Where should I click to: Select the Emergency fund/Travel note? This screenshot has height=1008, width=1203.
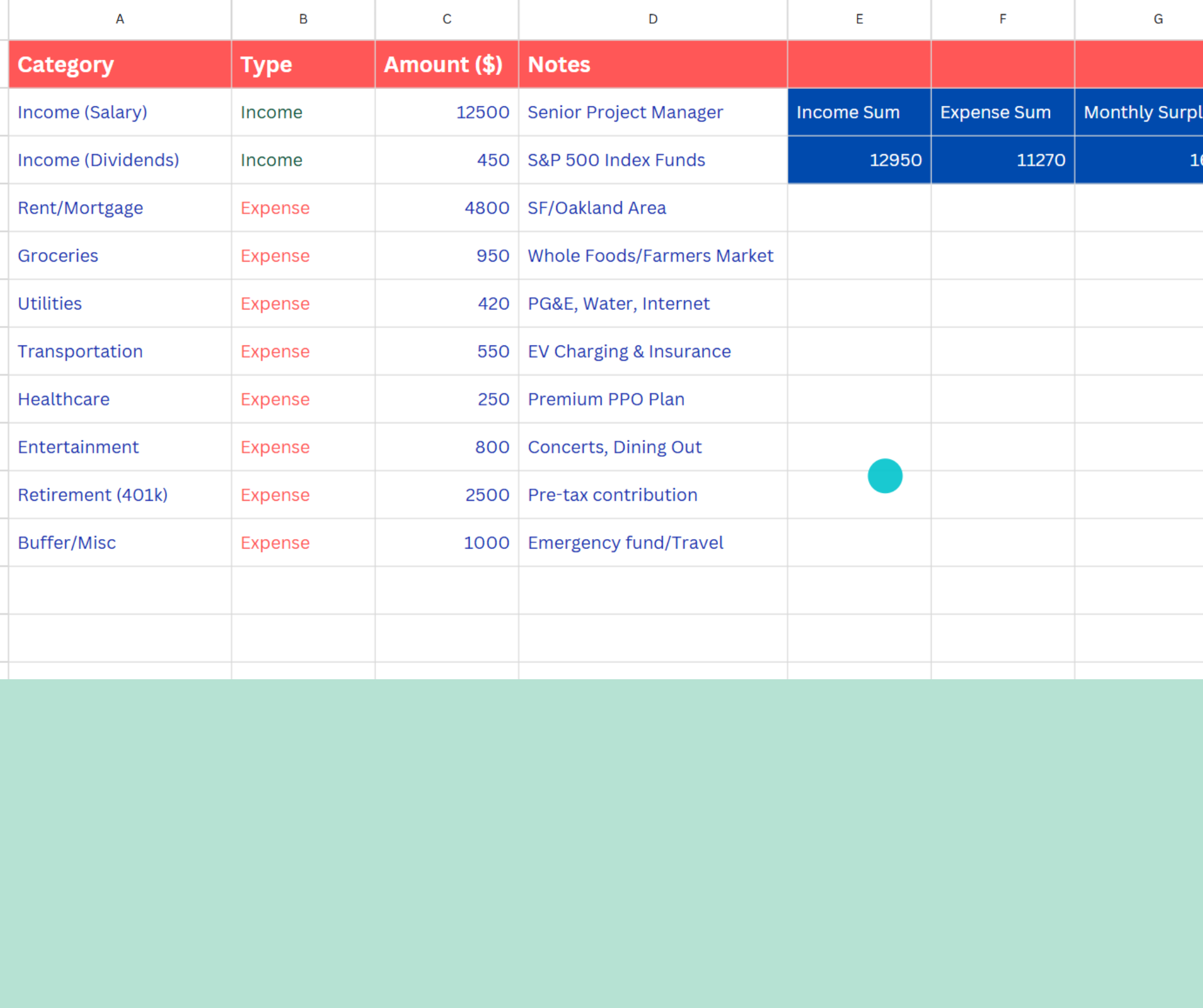click(x=653, y=542)
